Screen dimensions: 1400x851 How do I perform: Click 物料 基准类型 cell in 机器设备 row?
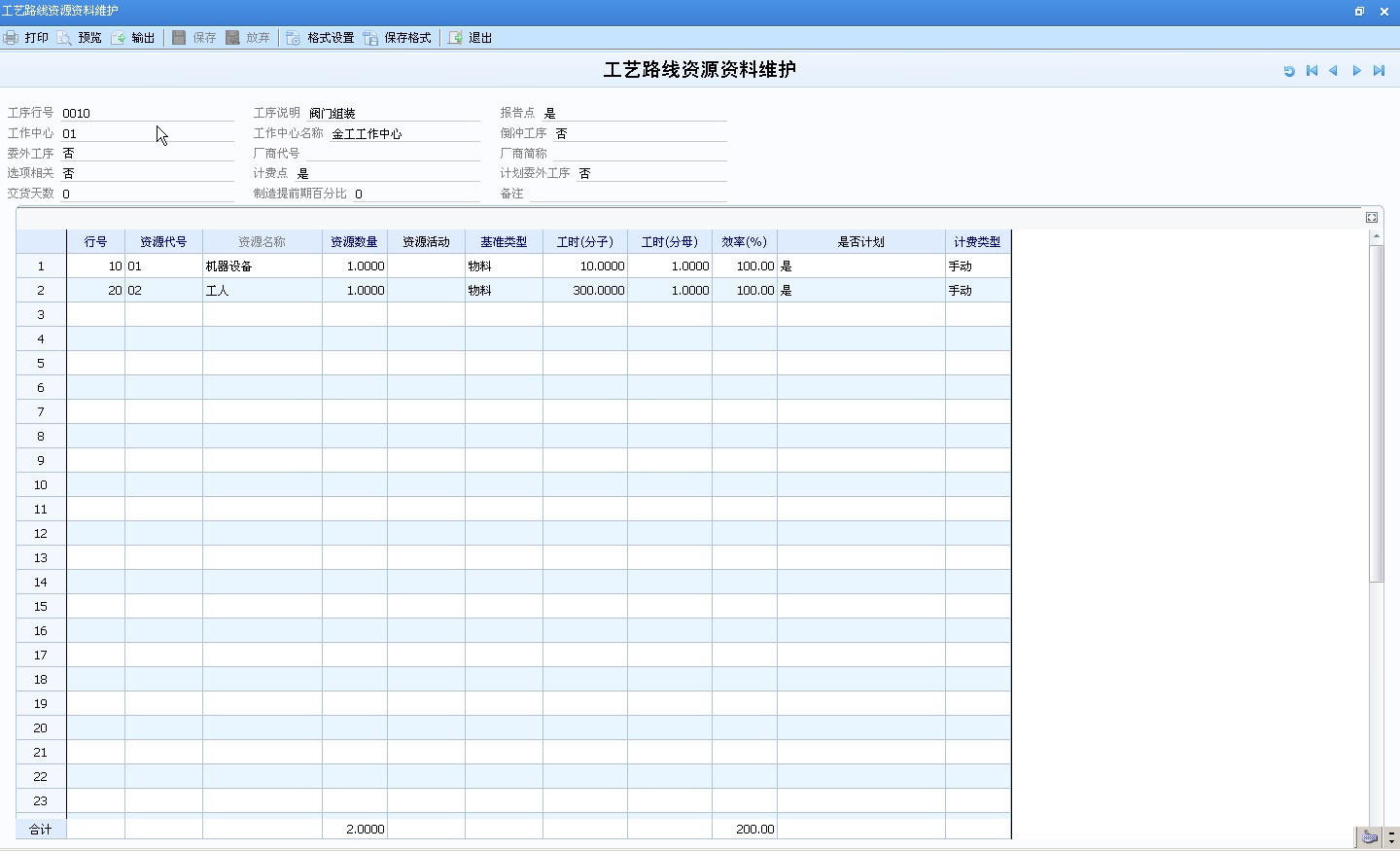click(x=504, y=266)
